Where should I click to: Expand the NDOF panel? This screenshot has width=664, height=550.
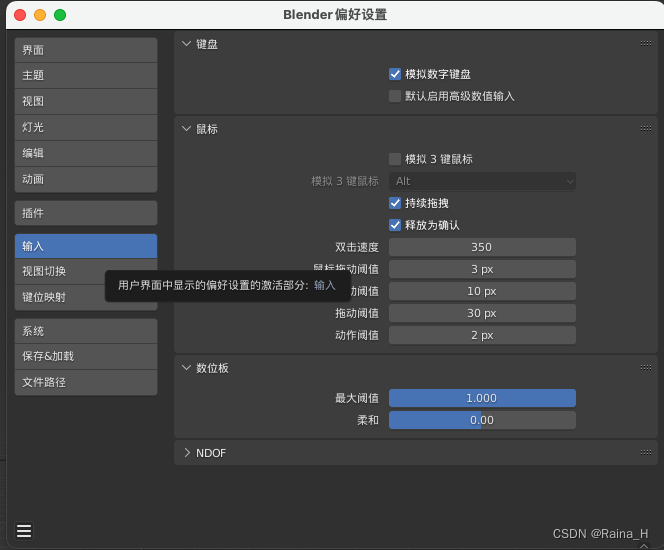point(187,453)
